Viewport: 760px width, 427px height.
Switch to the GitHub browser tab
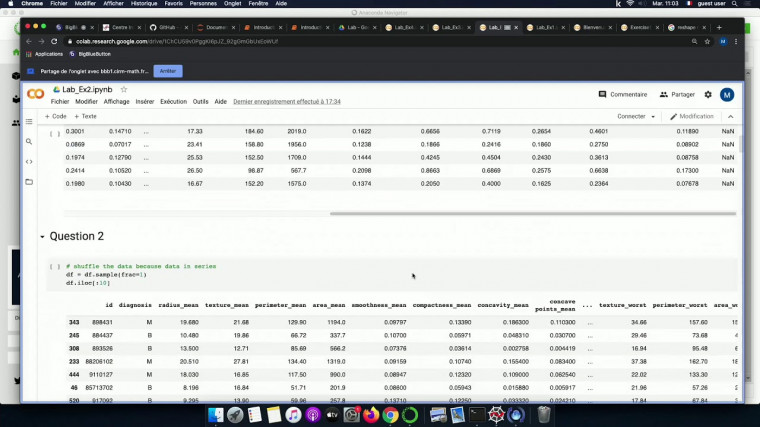[x=166, y=28]
